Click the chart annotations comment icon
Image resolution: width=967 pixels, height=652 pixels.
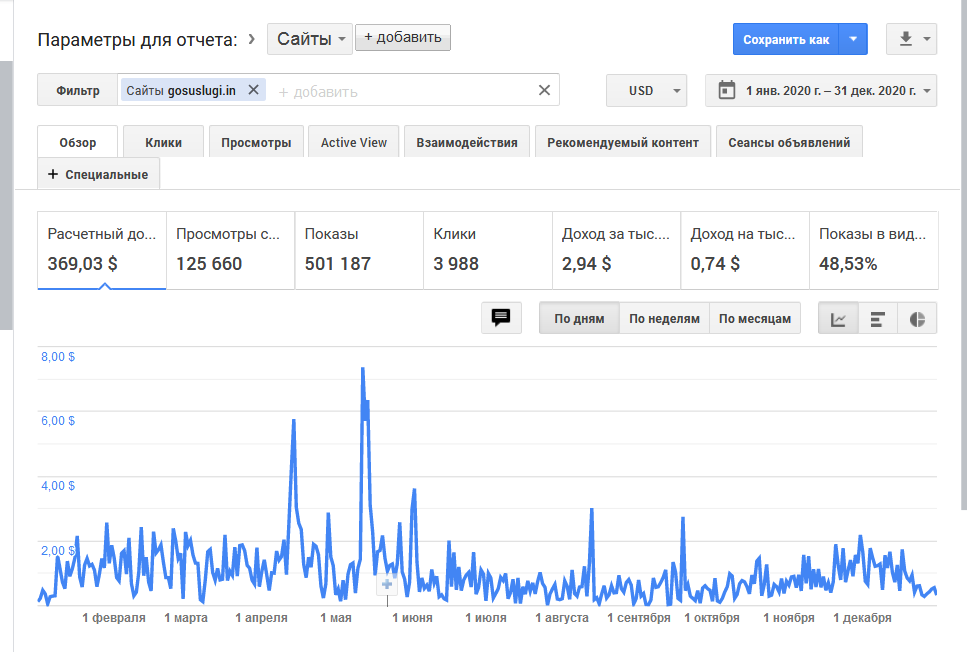click(501, 318)
